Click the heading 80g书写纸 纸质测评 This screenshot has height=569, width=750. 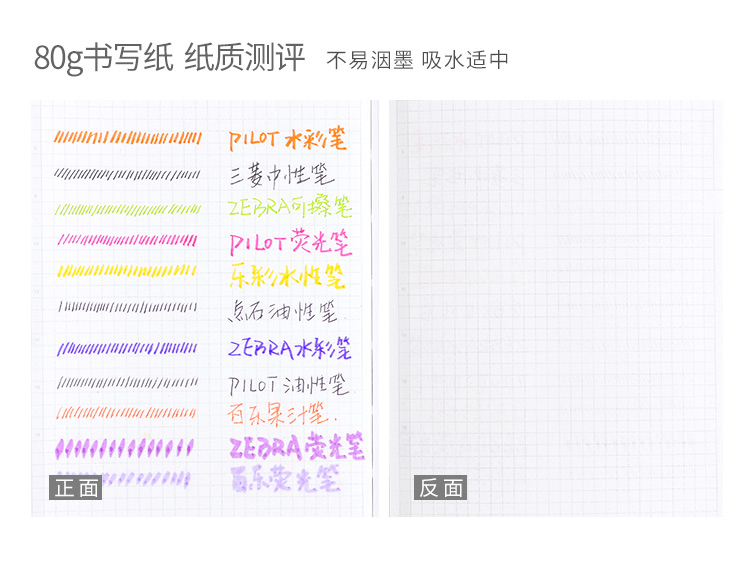tap(169, 58)
